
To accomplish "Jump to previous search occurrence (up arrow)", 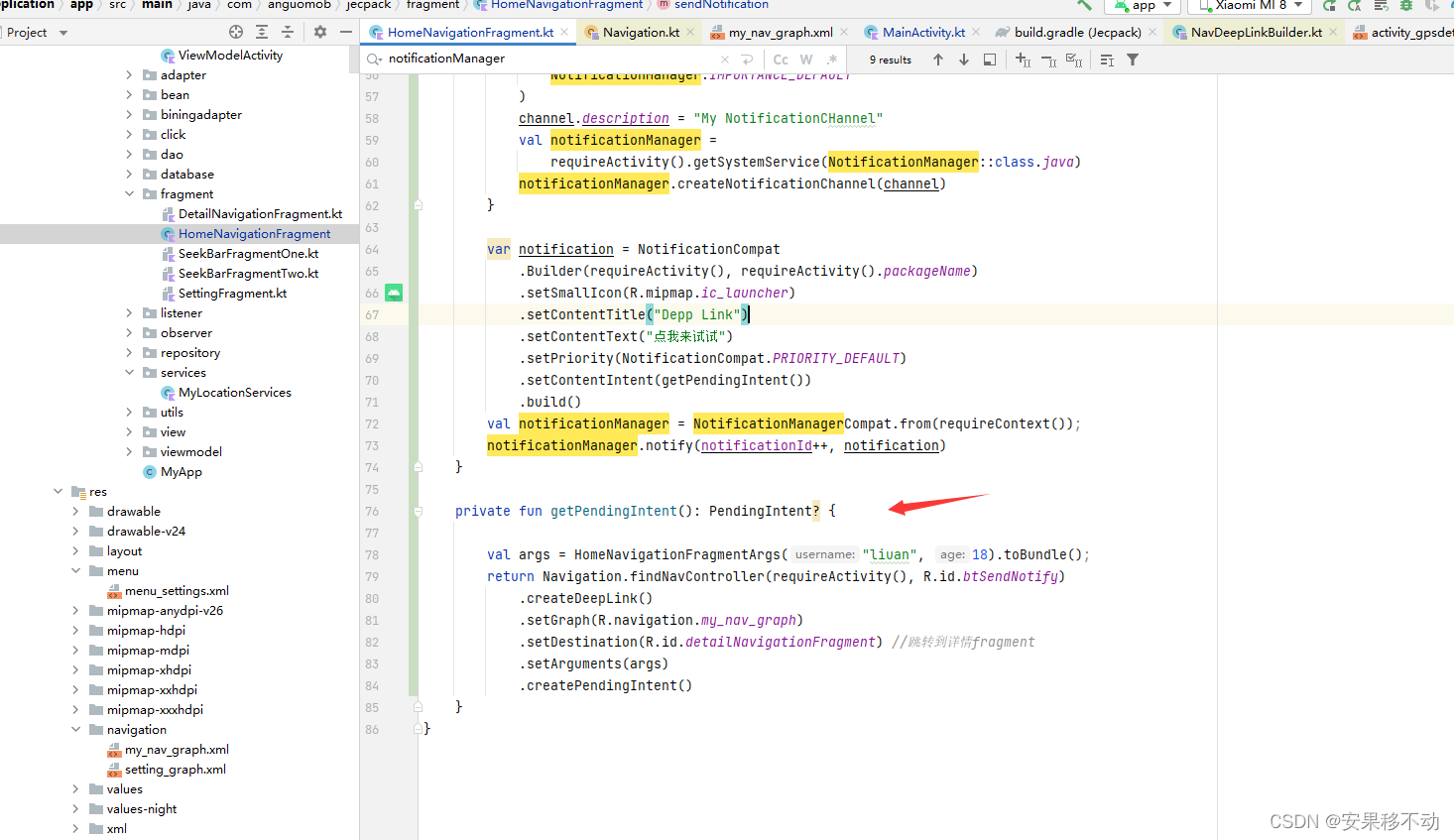I will [x=938, y=60].
